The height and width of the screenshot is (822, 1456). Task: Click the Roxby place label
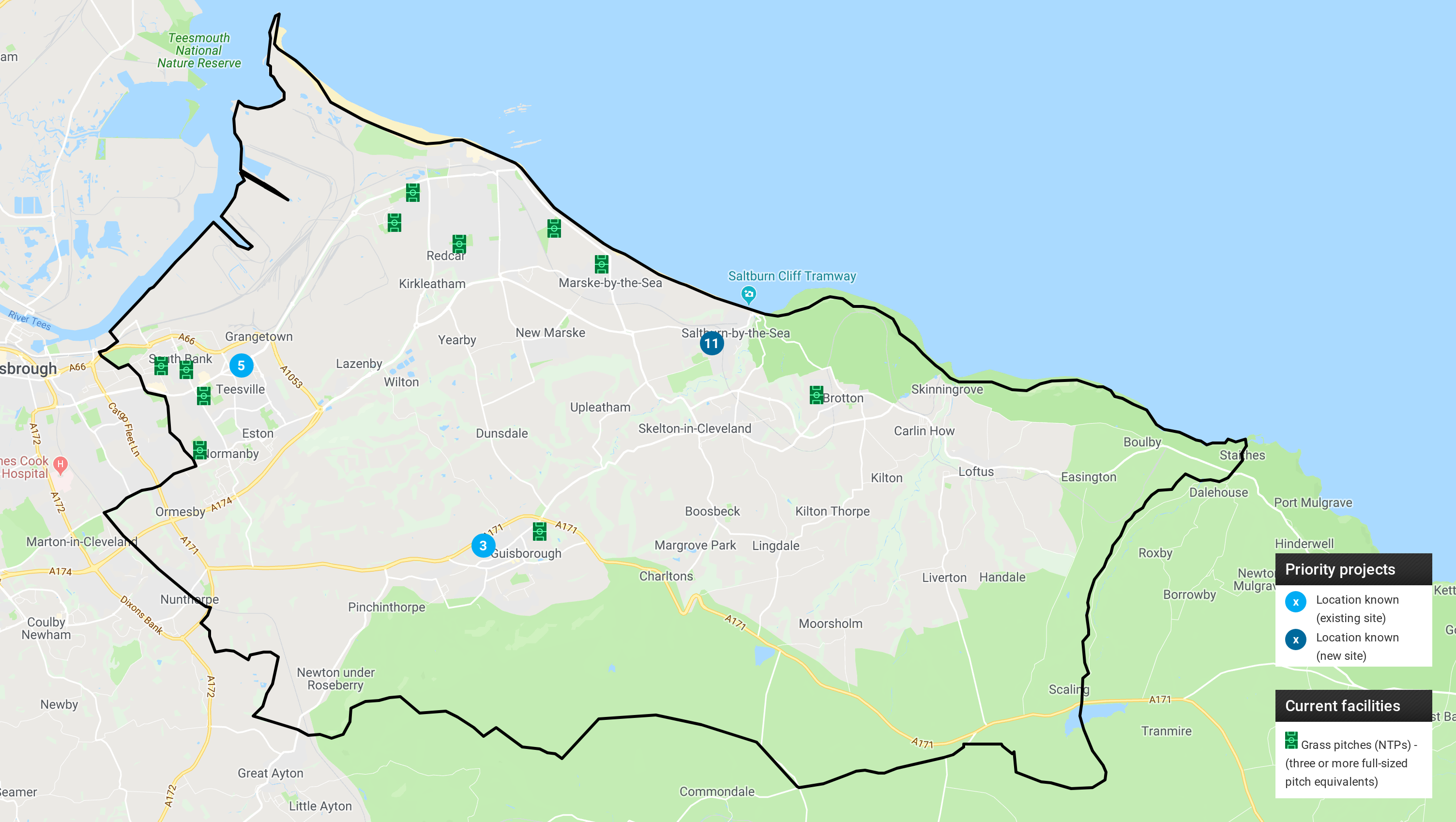(1155, 553)
